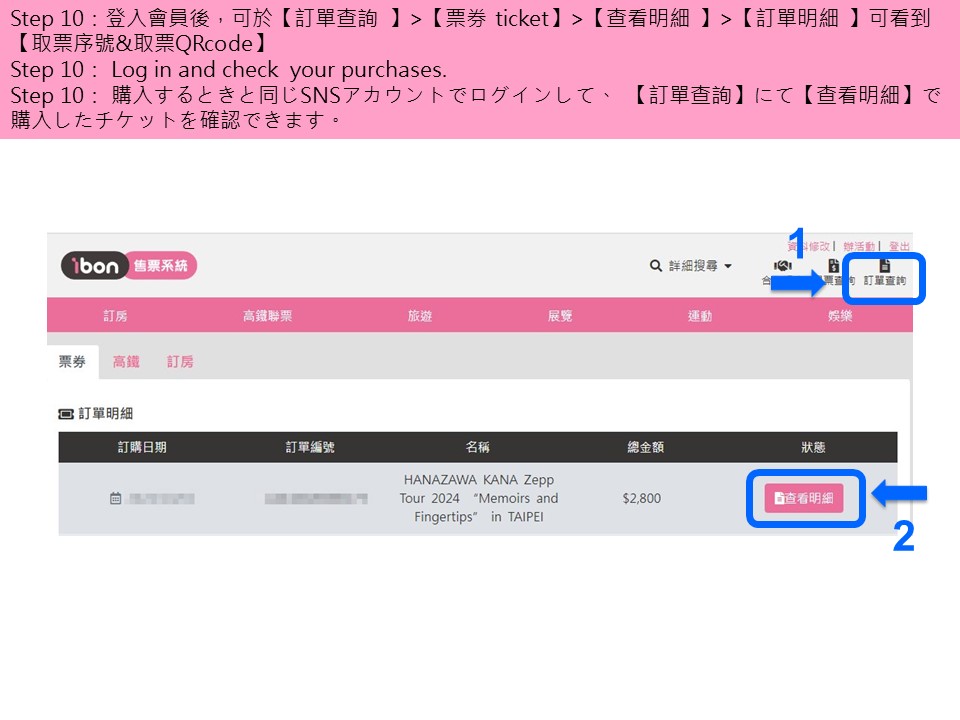This screenshot has height=720, width=960.
Task: Open 旅遊 navigation item
Action: 420,316
